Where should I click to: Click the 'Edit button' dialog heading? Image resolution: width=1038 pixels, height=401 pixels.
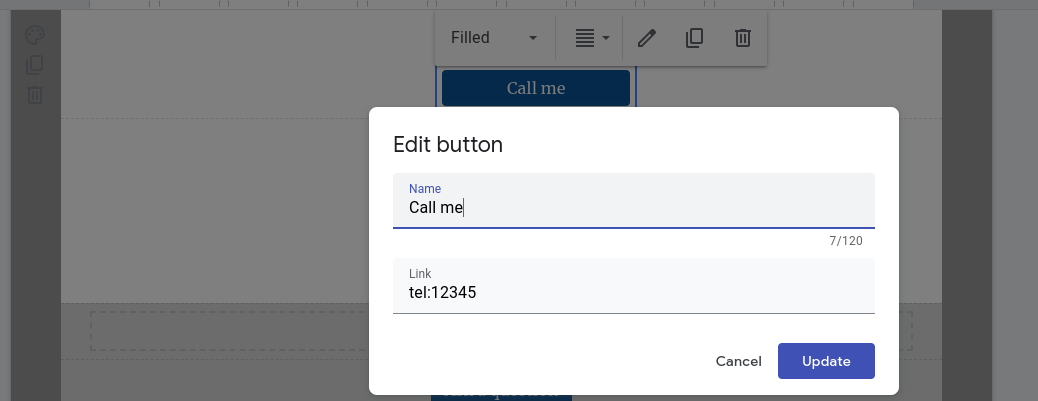[448, 144]
